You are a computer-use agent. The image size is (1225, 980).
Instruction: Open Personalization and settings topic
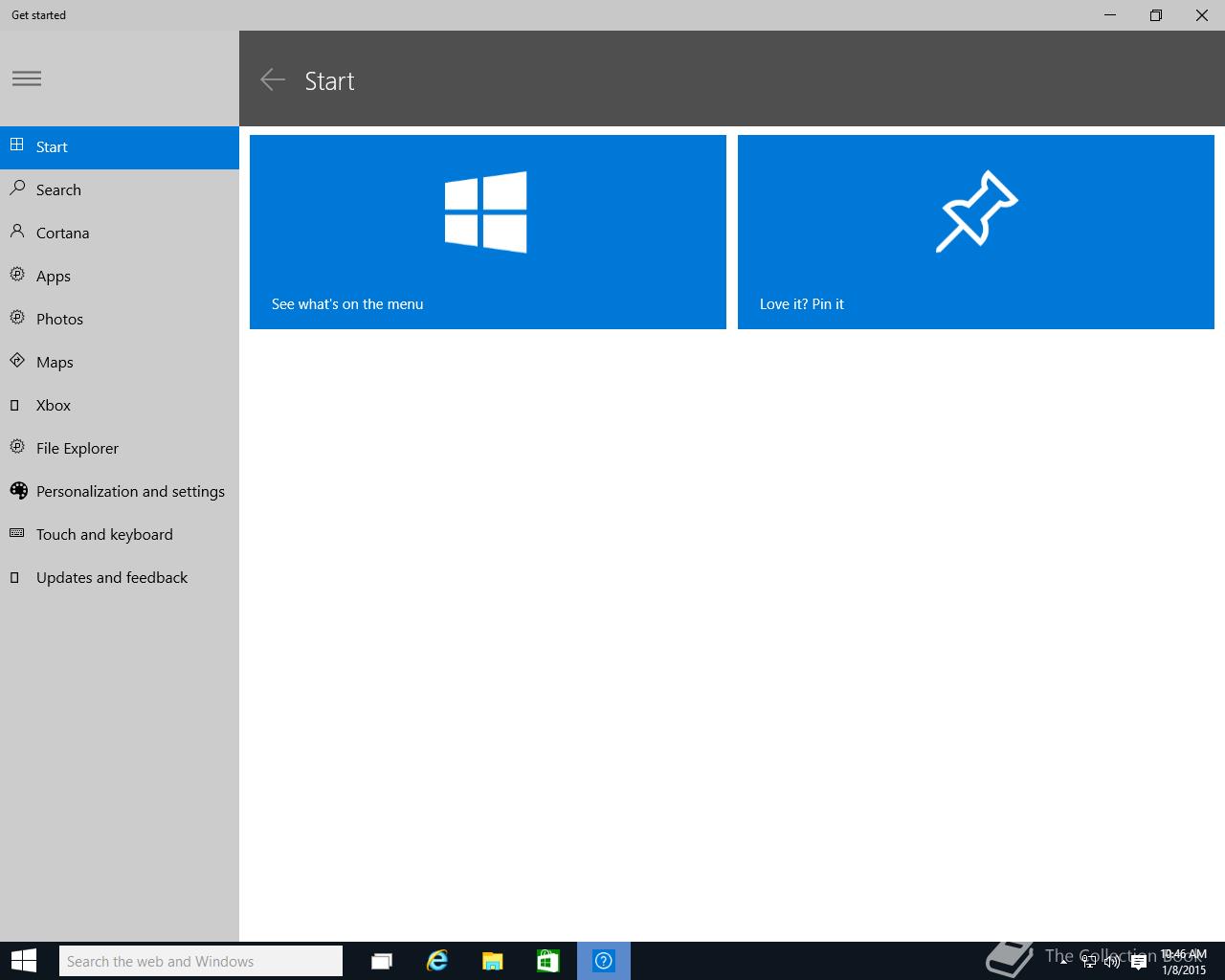point(120,492)
